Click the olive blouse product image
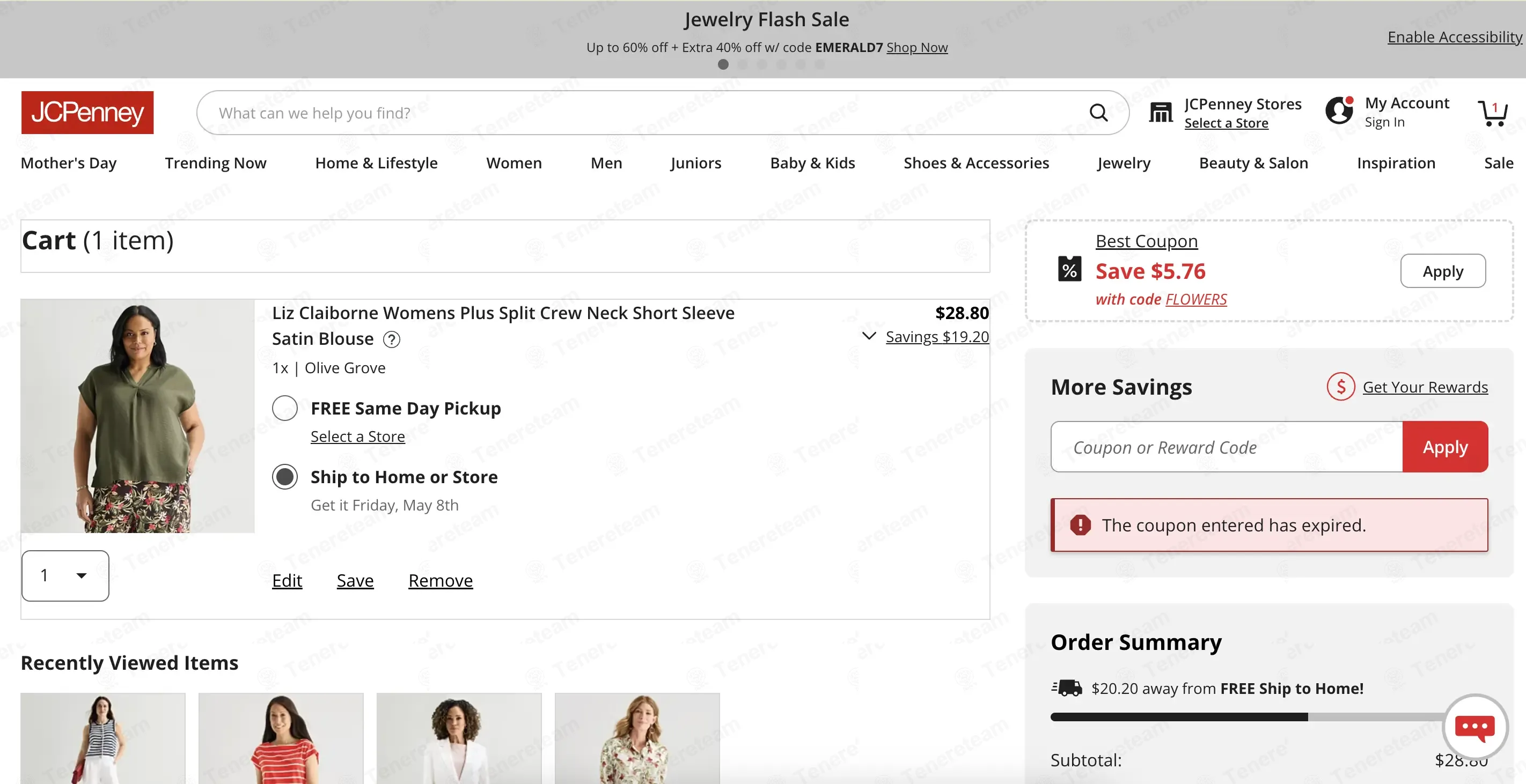The width and height of the screenshot is (1526, 784). [137, 416]
